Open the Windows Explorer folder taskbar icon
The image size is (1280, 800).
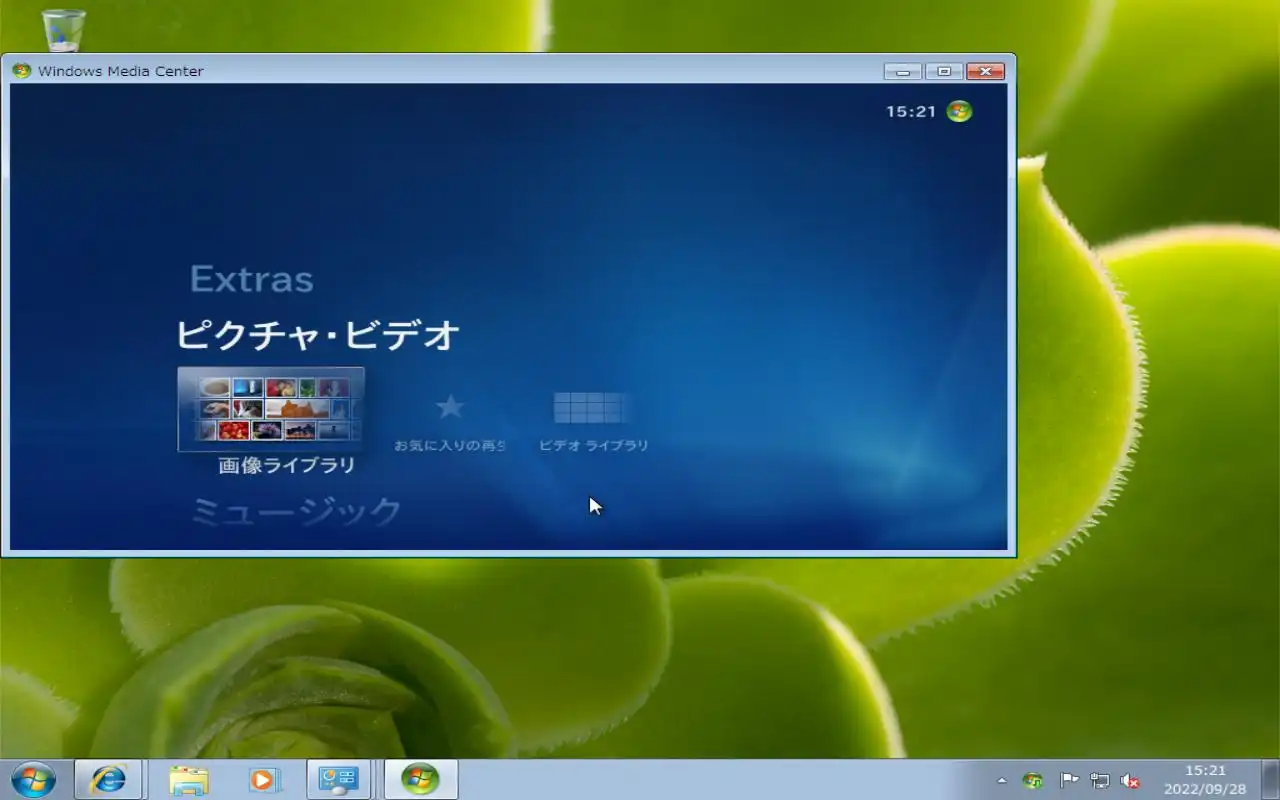(x=188, y=780)
